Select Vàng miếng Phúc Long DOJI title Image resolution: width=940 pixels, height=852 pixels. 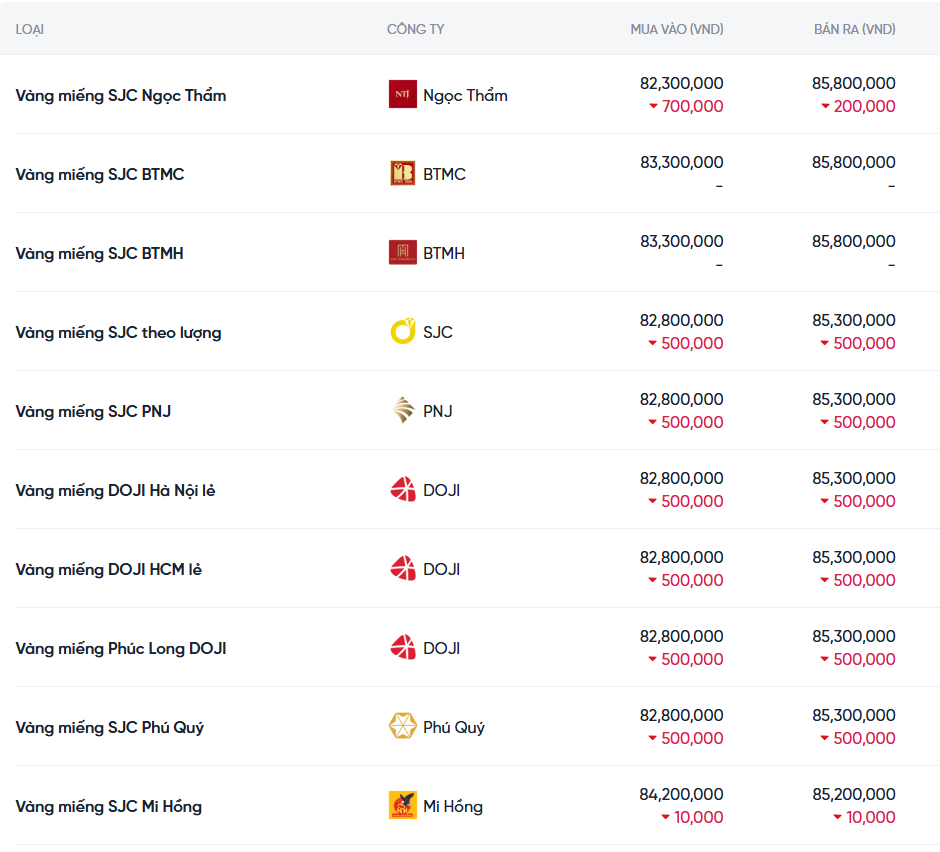coord(120,649)
